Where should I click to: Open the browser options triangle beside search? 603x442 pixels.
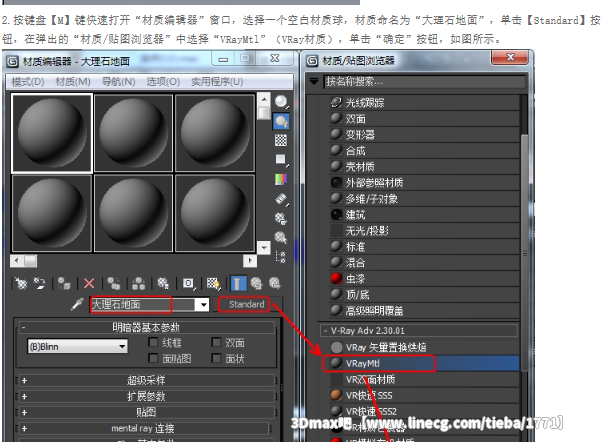[314, 81]
